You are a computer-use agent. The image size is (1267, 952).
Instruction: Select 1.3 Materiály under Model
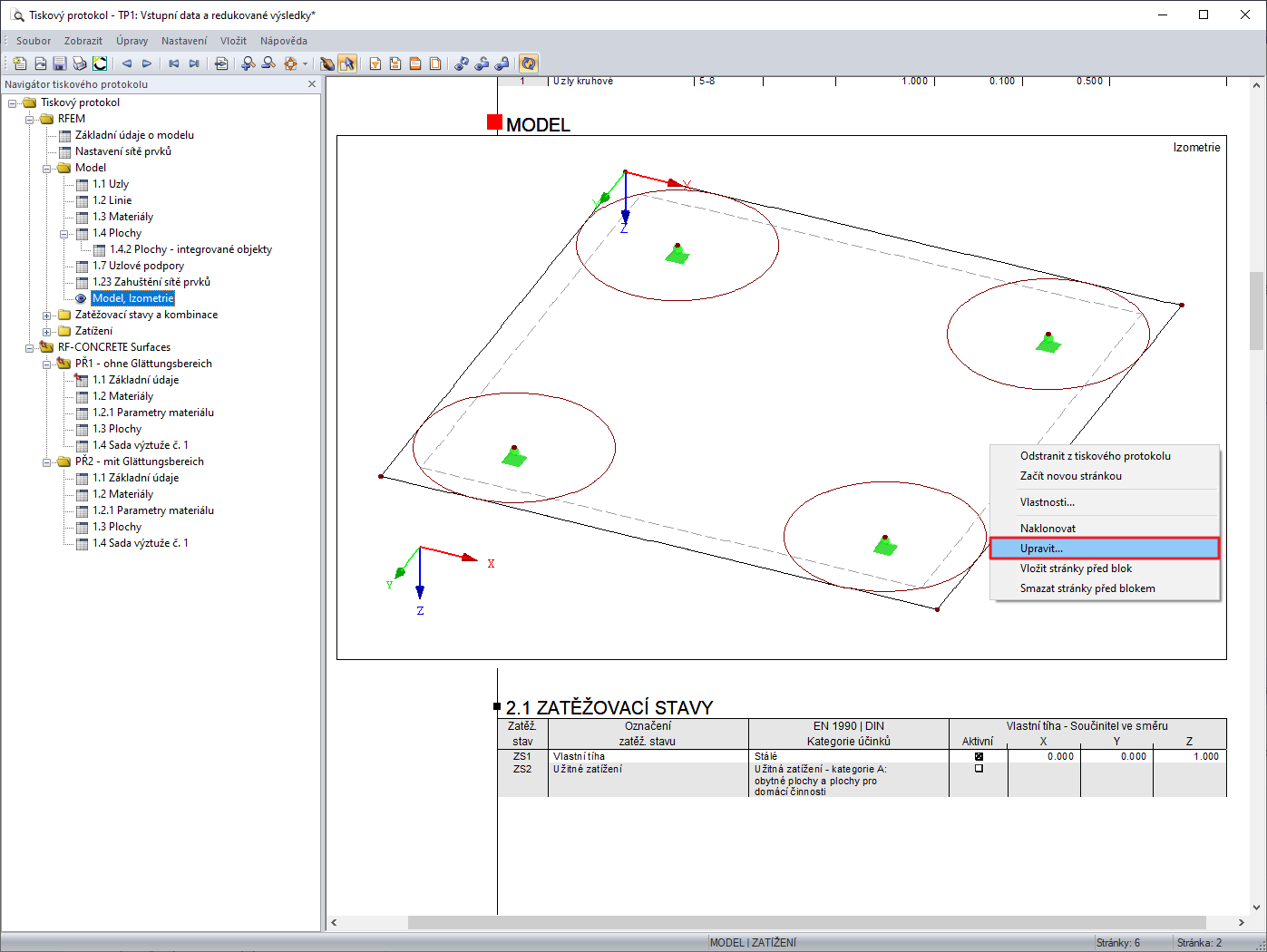pyautogui.click(x=122, y=217)
